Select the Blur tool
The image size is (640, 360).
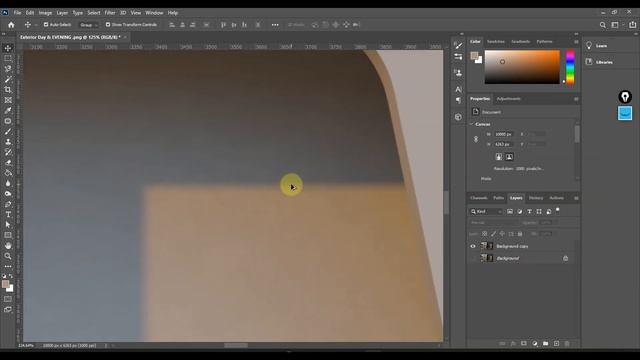(8, 183)
